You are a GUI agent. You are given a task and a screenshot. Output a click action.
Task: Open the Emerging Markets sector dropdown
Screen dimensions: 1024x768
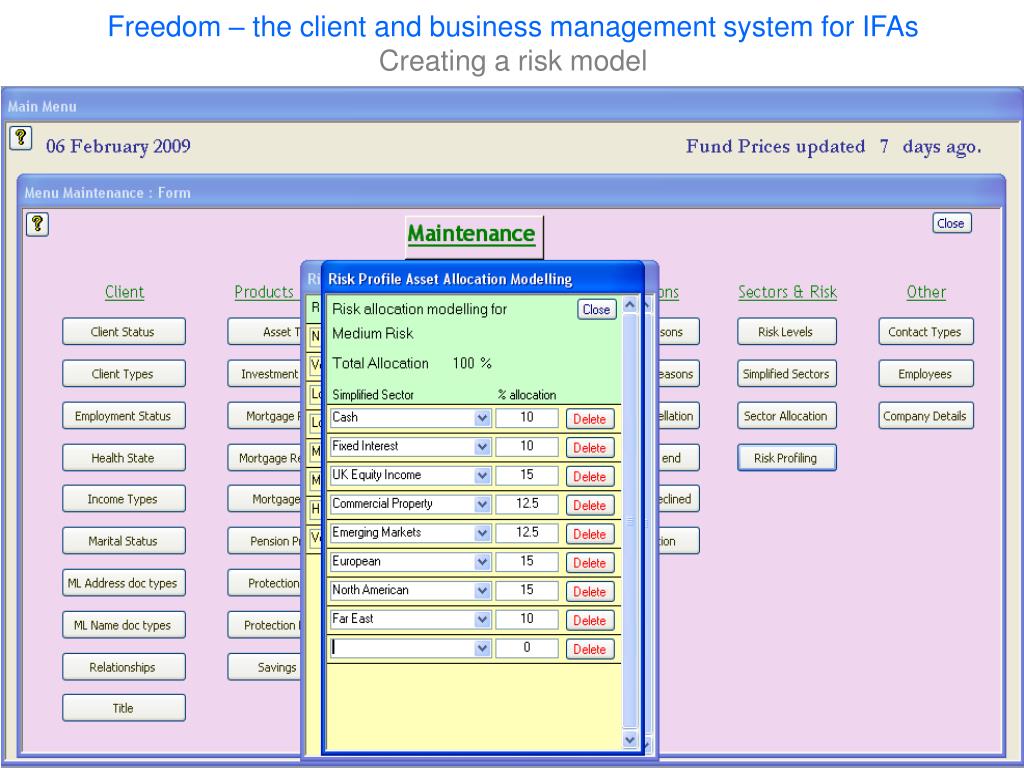[x=482, y=533]
